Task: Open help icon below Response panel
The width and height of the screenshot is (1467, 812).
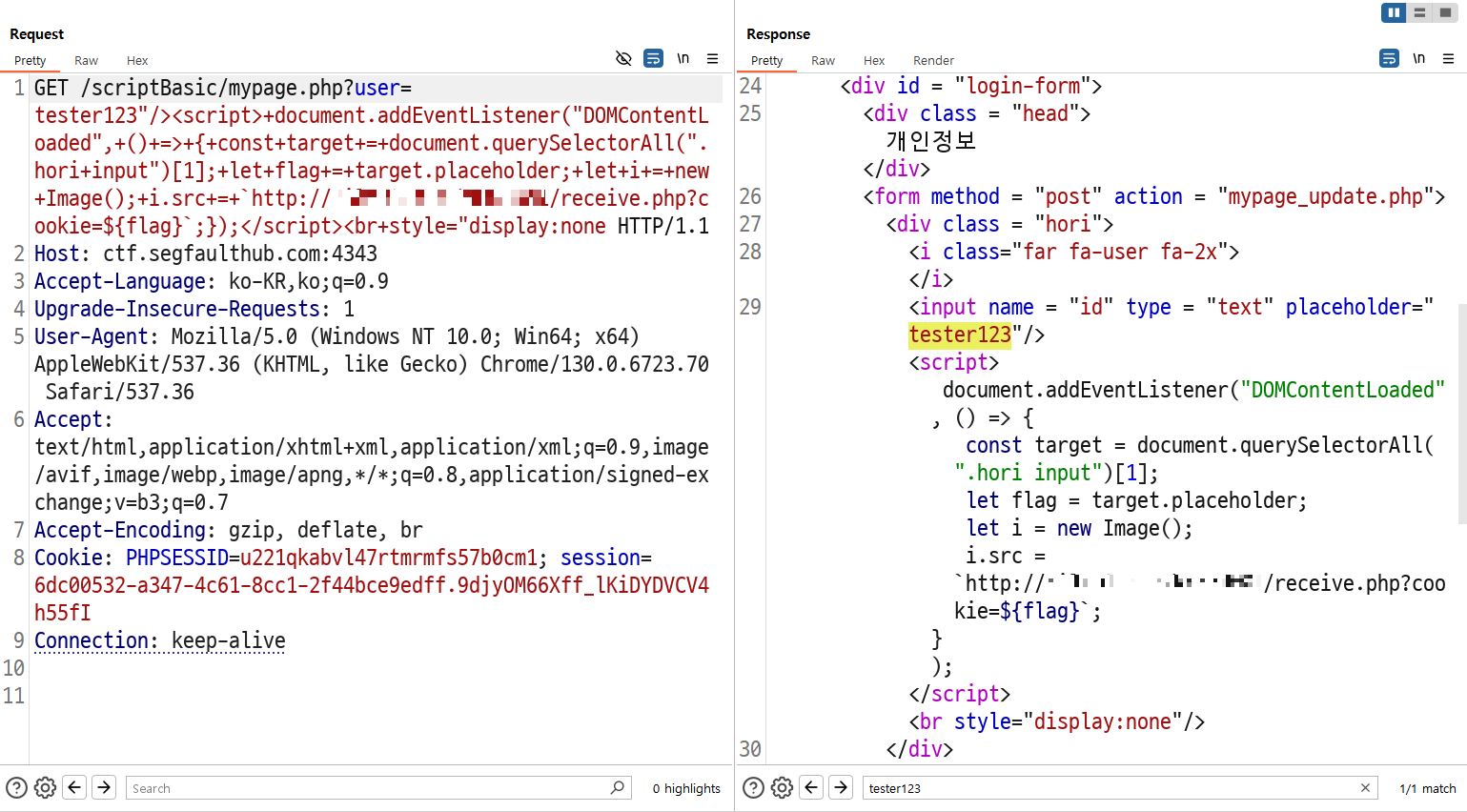Action: tap(753, 788)
